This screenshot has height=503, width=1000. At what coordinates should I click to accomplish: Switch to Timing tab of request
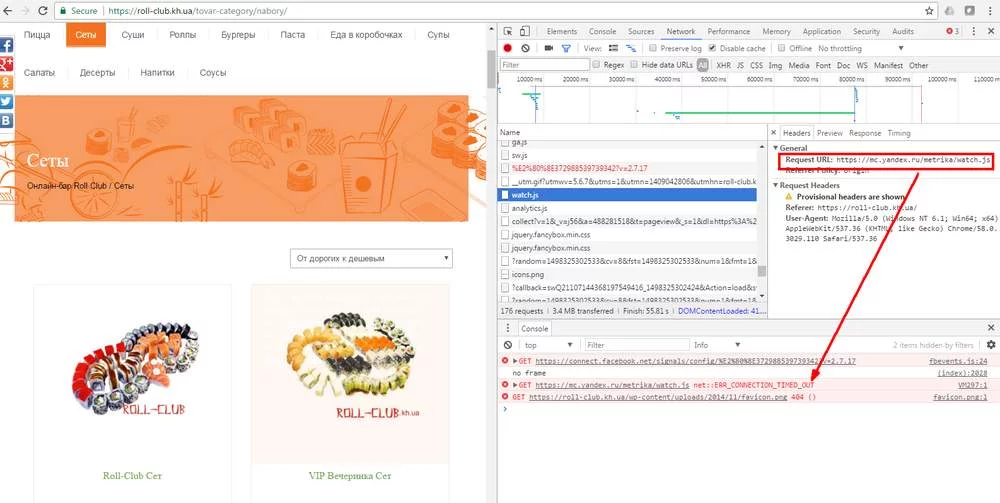click(899, 133)
